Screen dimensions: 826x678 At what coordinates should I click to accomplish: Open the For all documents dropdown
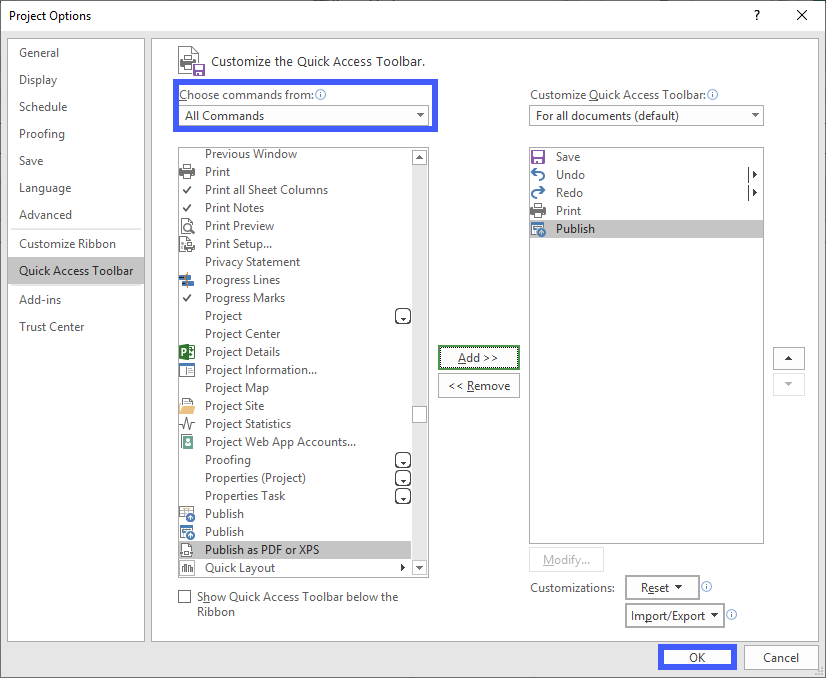tap(646, 116)
